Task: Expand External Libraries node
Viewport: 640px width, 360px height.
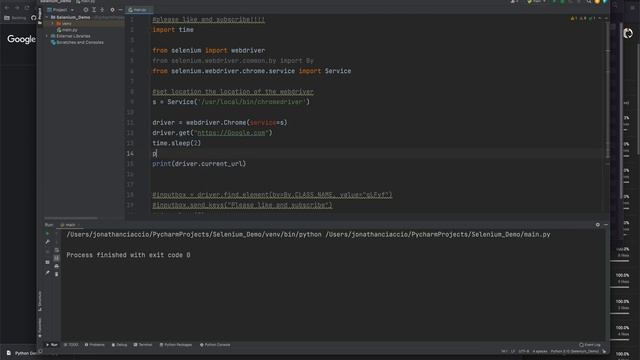Action: [x=47, y=36]
